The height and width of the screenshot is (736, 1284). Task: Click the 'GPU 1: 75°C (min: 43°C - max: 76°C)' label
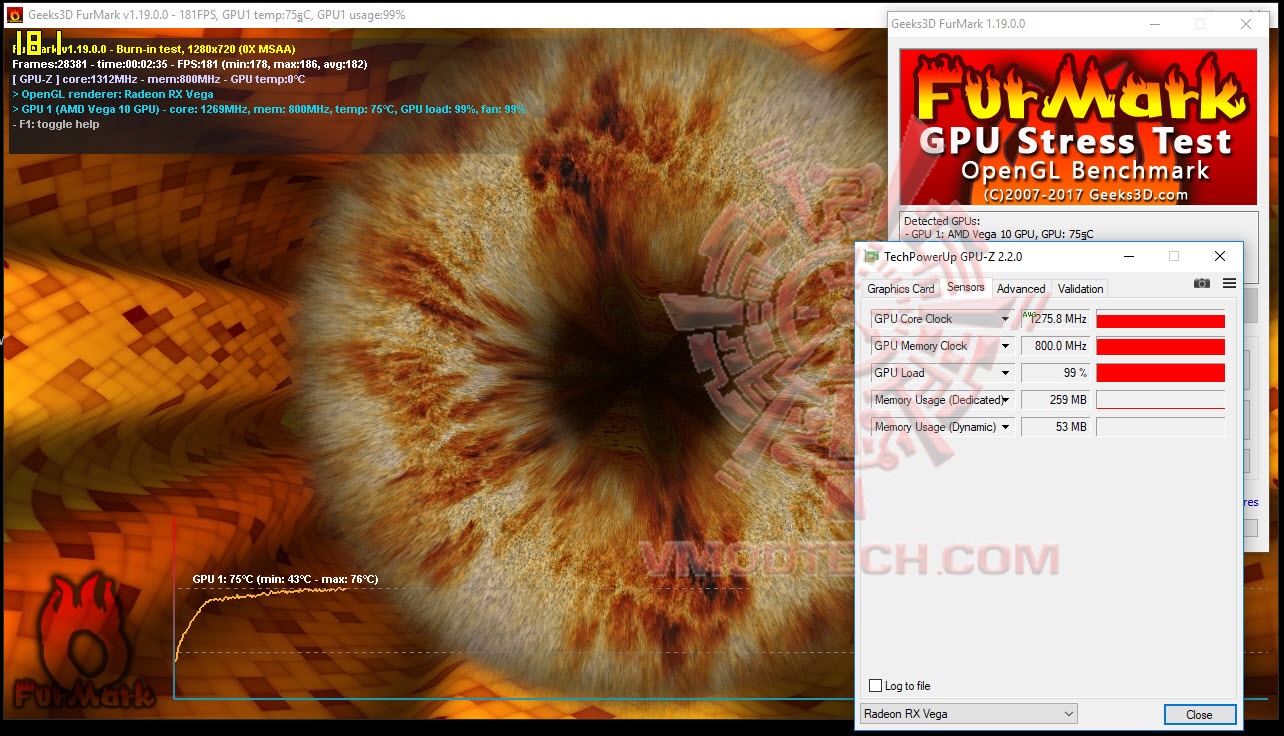pos(285,579)
